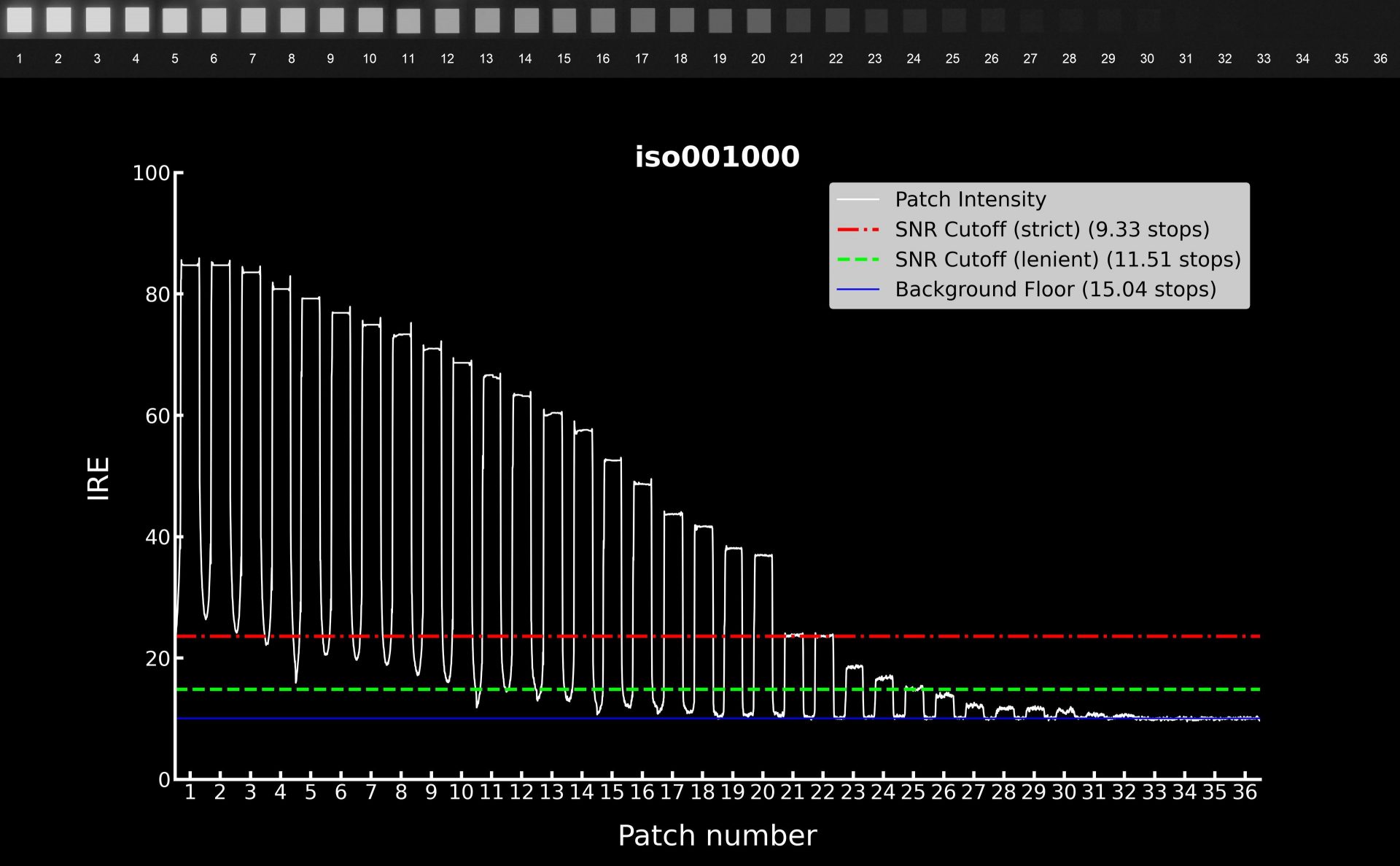1400x866 pixels.
Task: Click the blue legend line sample
Action: tap(858, 289)
